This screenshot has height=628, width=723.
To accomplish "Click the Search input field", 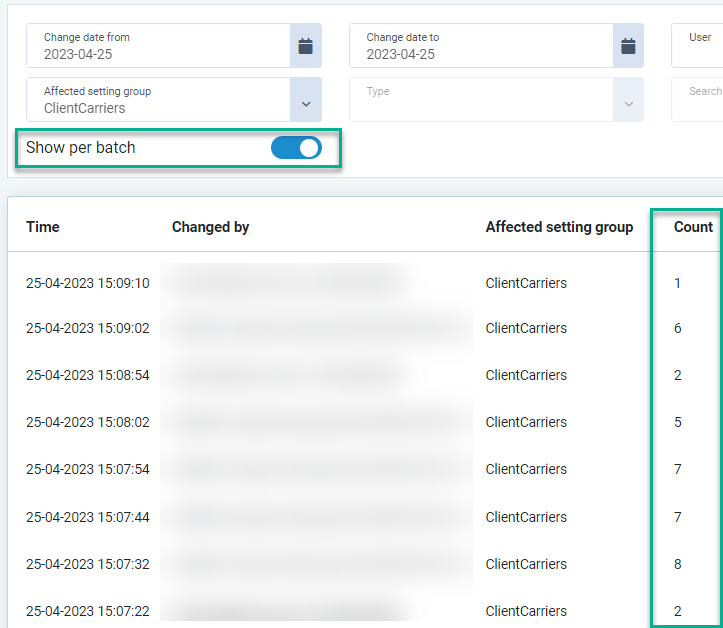I will (x=700, y=100).
